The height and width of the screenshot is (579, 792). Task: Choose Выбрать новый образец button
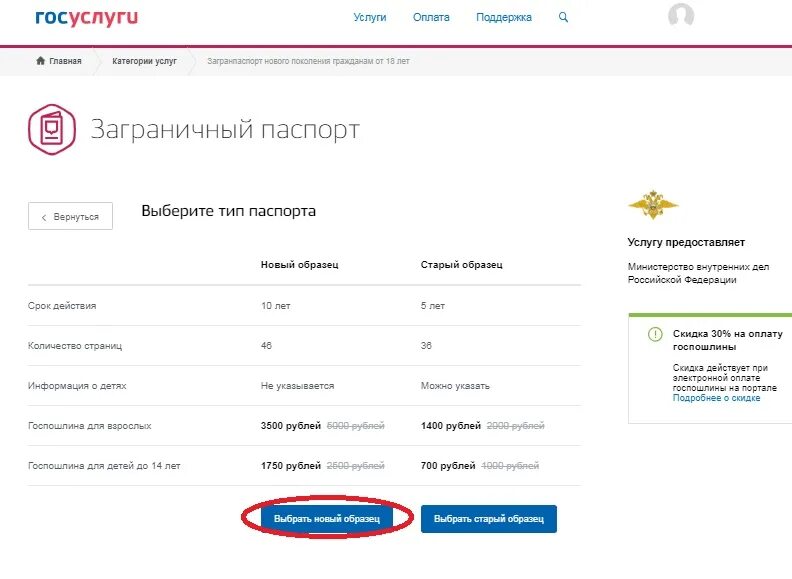click(327, 518)
